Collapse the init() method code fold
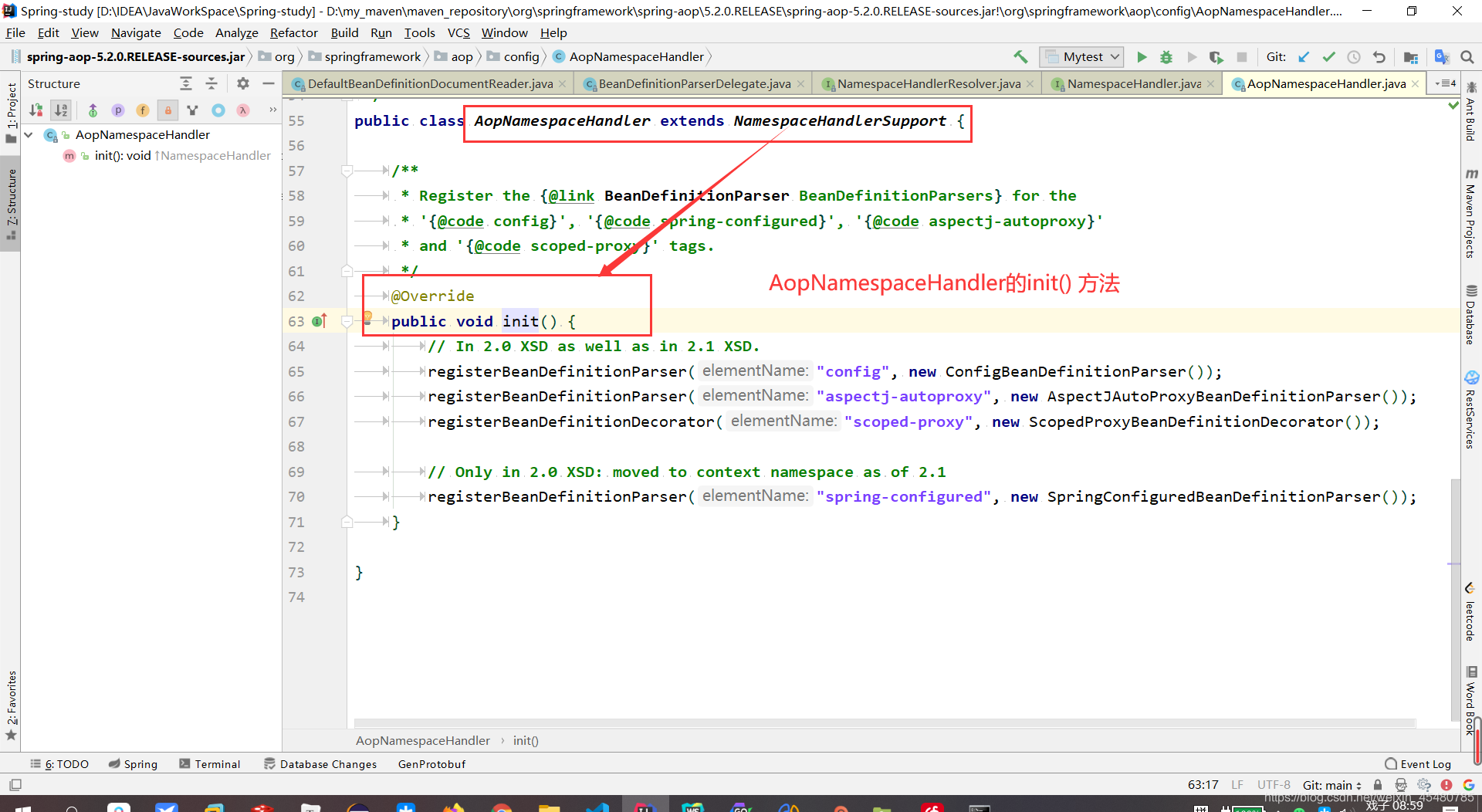The width and height of the screenshot is (1482, 812). click(x=347, y=321)
